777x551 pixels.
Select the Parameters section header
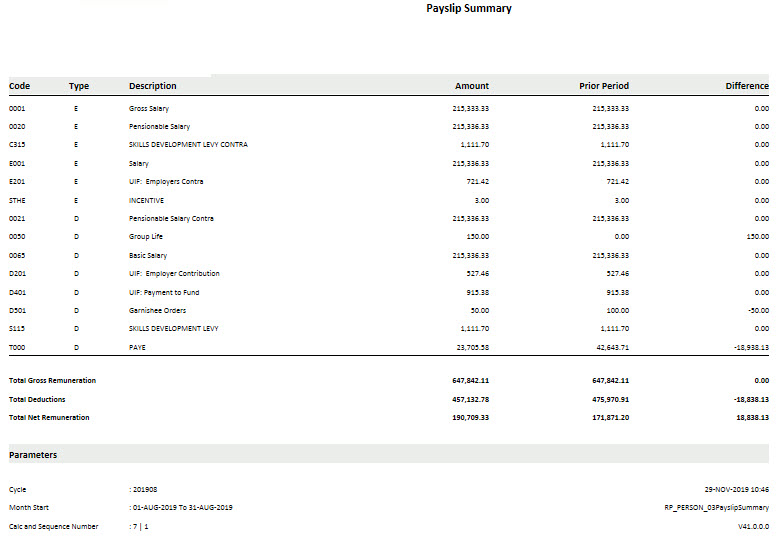[33, 455]
